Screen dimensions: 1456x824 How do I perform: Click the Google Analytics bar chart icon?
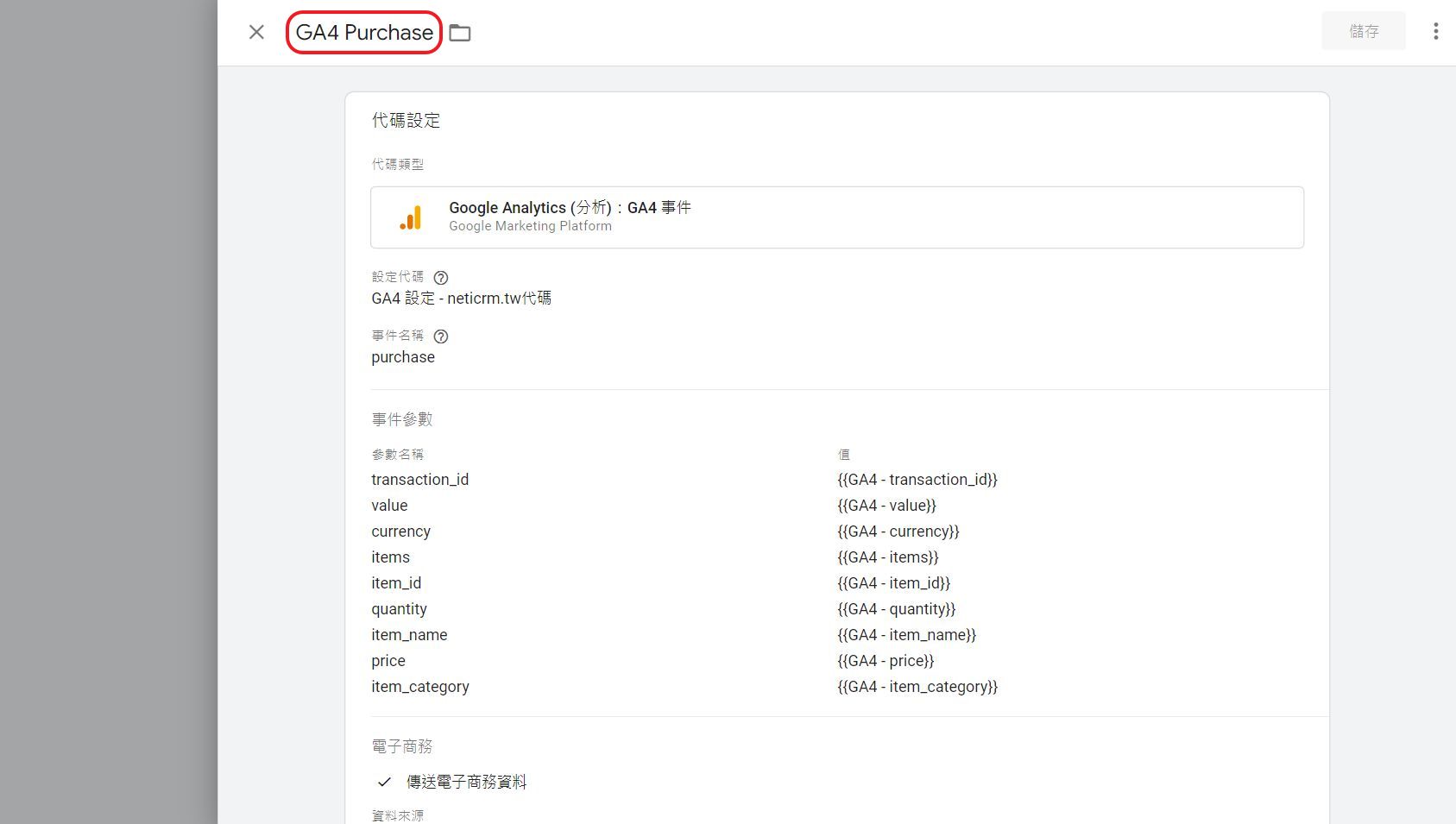[411, 217]
